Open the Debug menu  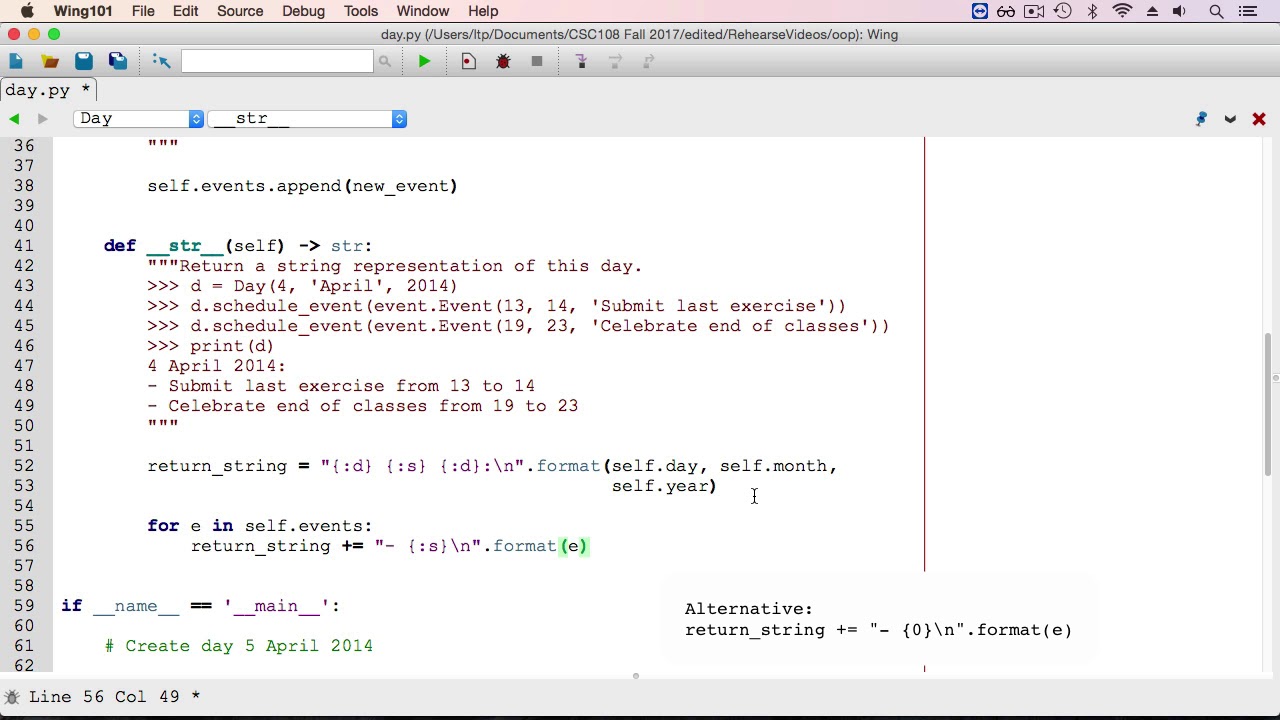(x=303, y=11)
